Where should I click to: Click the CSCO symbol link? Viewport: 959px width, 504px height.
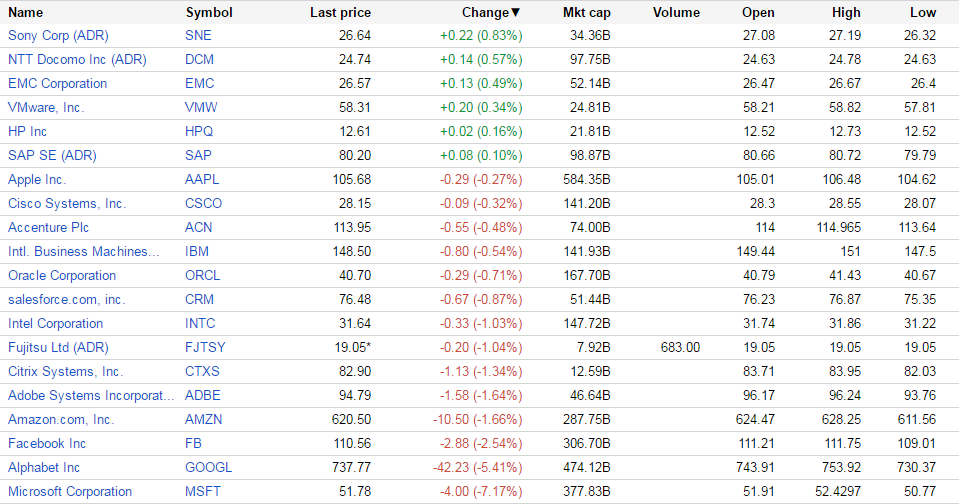(204, 203)
